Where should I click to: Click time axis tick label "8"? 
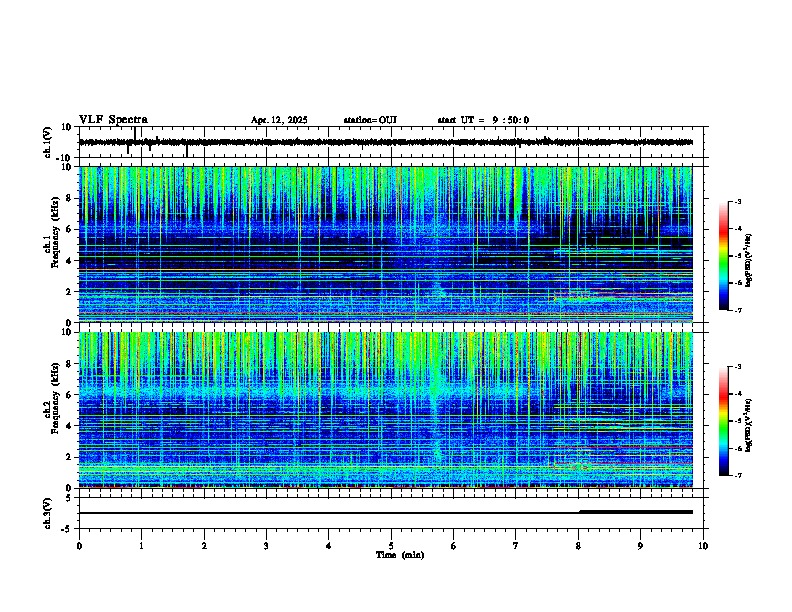tap(578, 546)
